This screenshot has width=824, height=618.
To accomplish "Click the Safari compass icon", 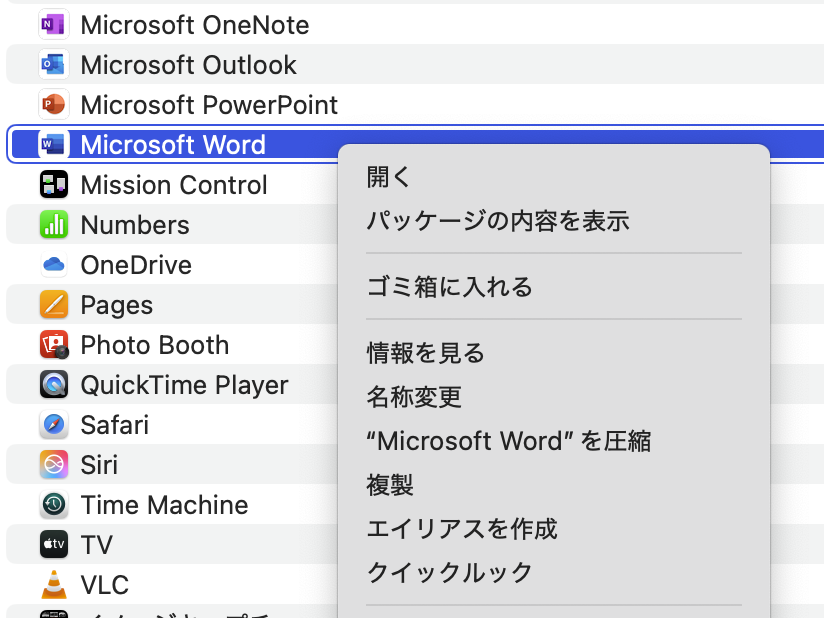I will [53, 425].
